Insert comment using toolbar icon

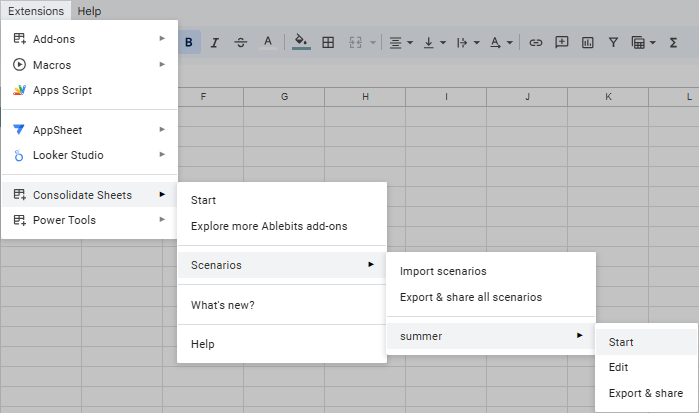point(562,42)
